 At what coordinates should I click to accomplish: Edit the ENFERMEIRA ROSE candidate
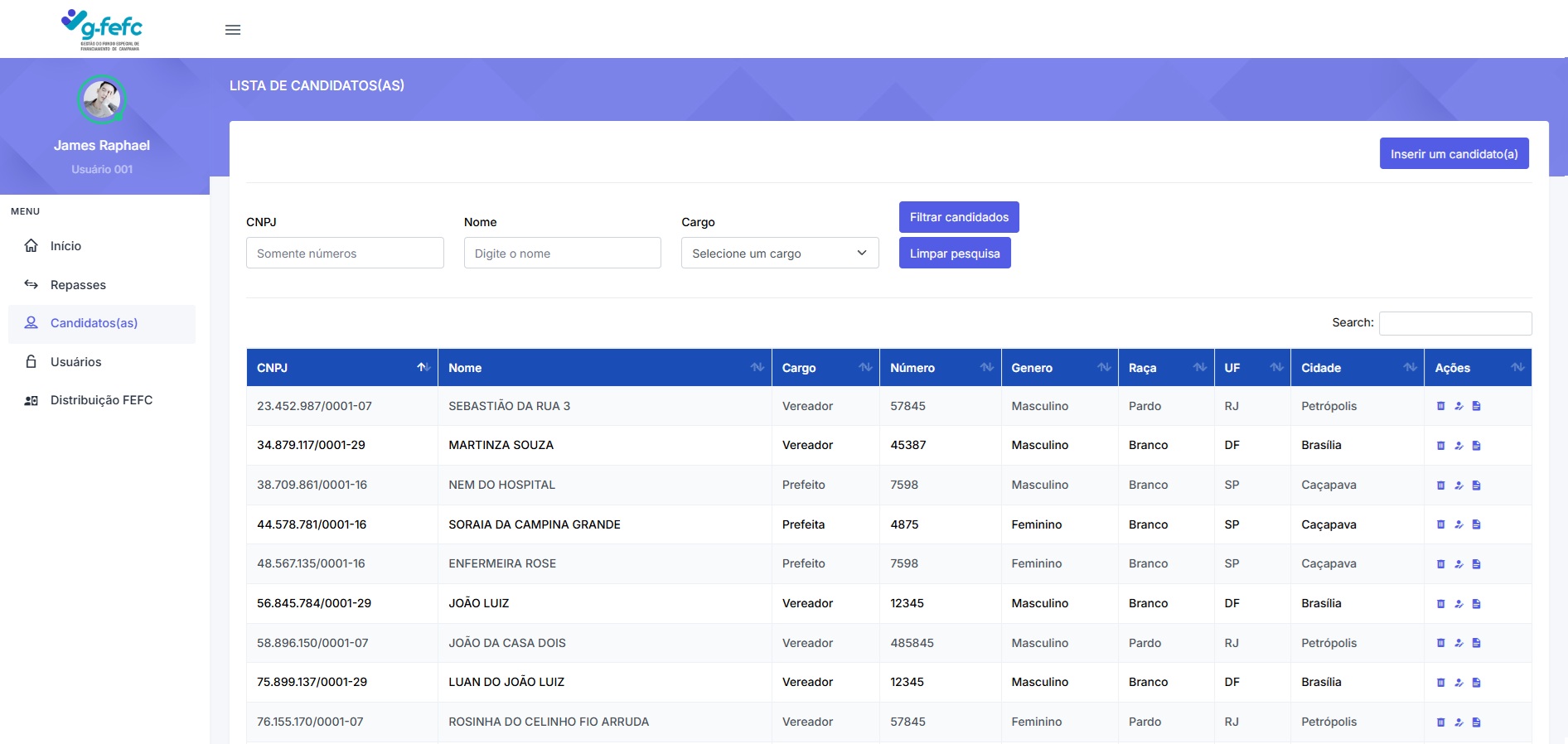(x=1459, y=564)
